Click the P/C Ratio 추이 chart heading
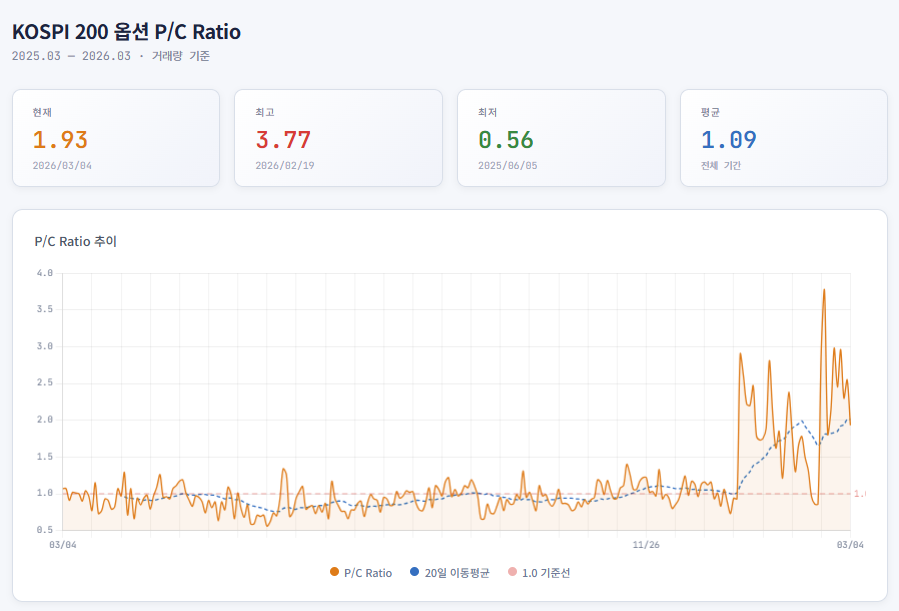This screenshot has width=899, height=611. [76, 241]
